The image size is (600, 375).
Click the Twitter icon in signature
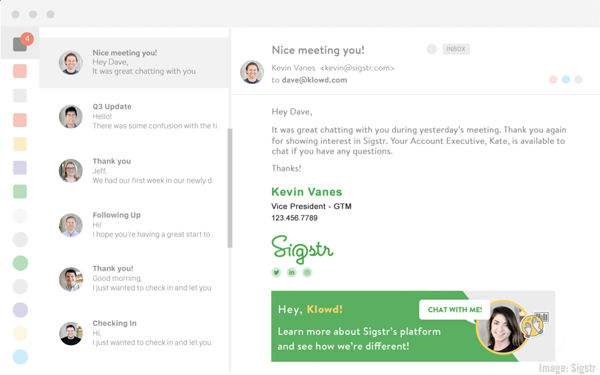(x=276, y=272)
